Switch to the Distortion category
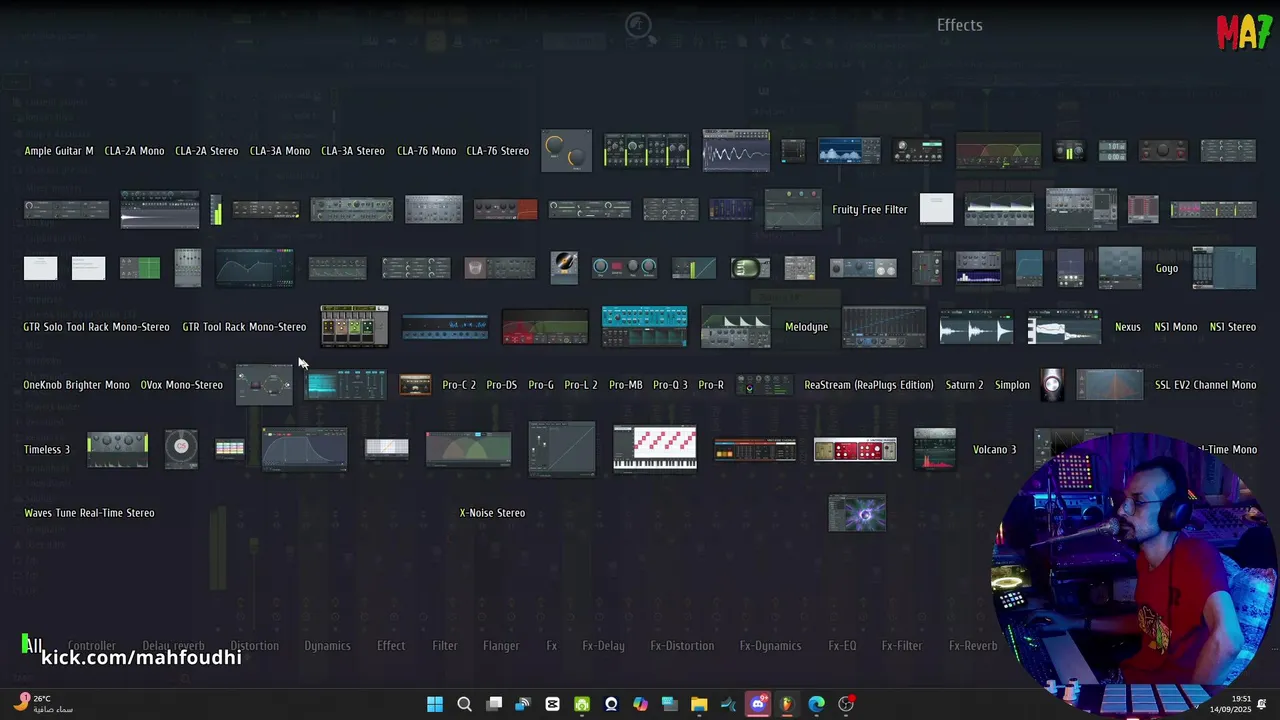 pyautogui.click(x=254, y=646)
